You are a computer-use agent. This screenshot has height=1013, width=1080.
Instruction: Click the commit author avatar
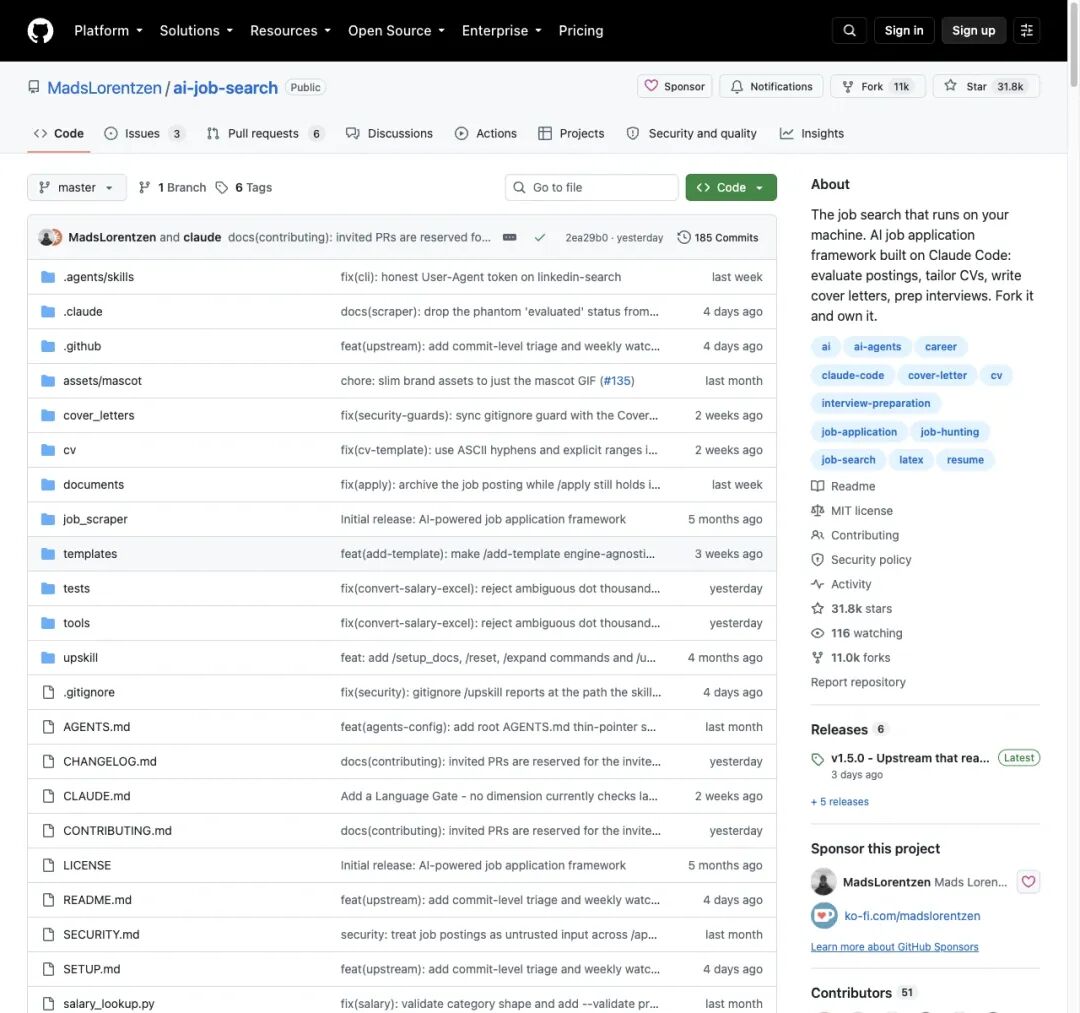tap(46, 238)
